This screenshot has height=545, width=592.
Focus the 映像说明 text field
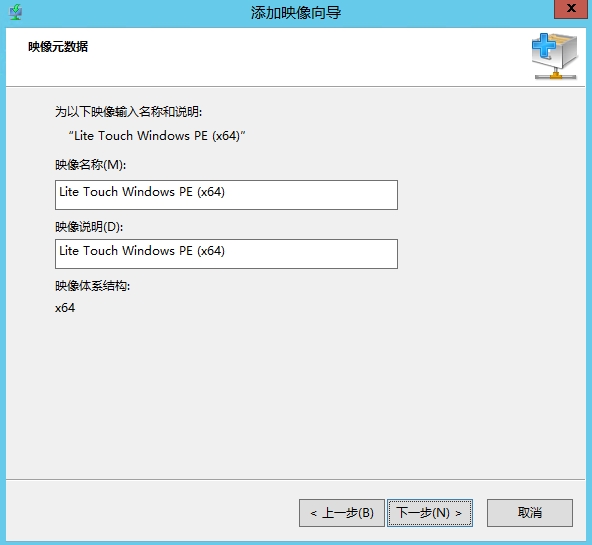point(226,254)
